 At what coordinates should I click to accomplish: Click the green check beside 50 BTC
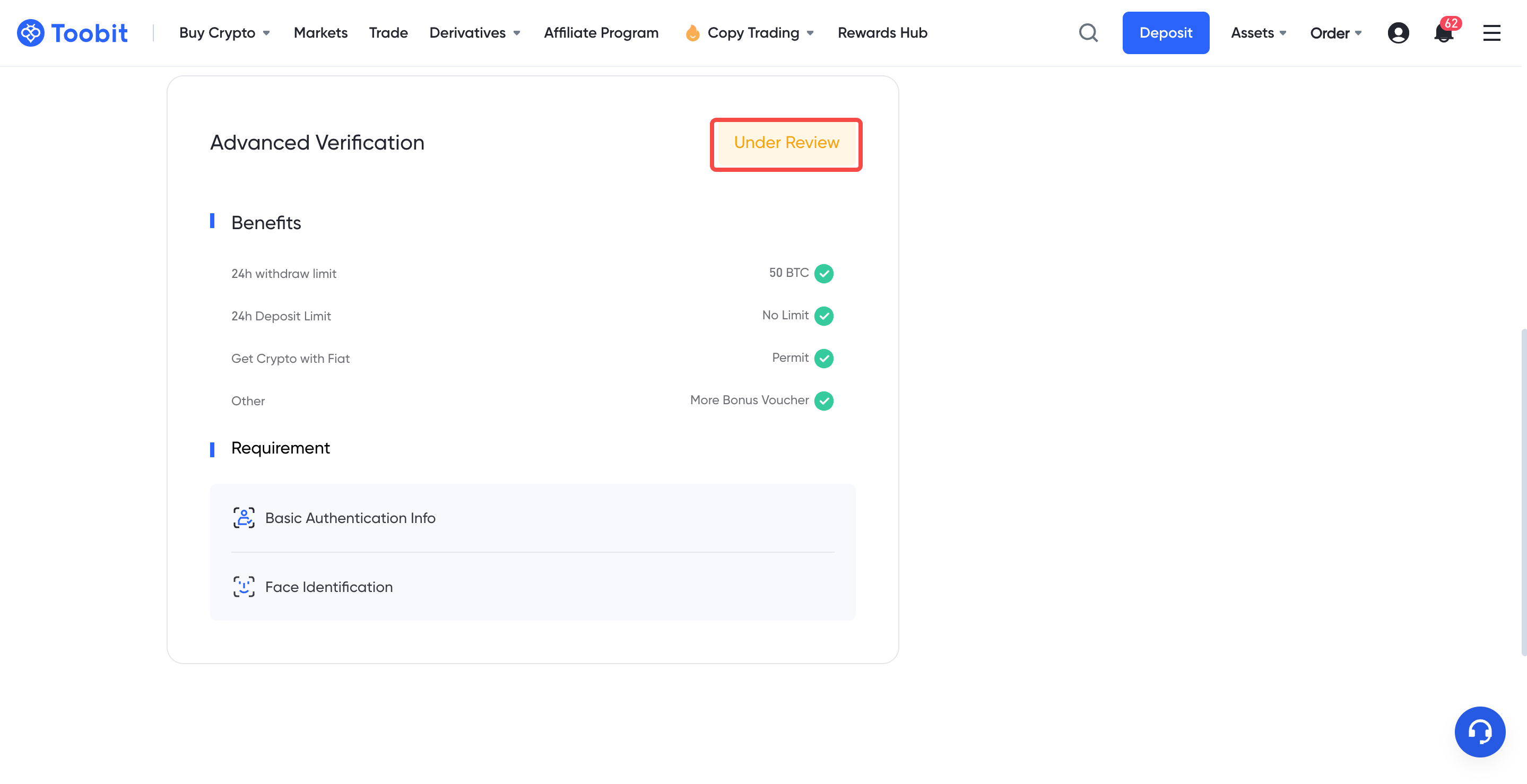tap(823, 273)
